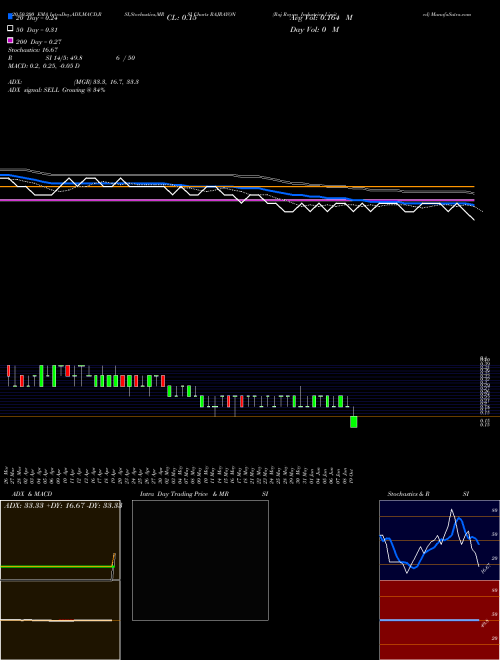The image size is (500, 660).
Task: Click the empty Intra Day Trading Price chart box
Action: (x=200, y=560)
